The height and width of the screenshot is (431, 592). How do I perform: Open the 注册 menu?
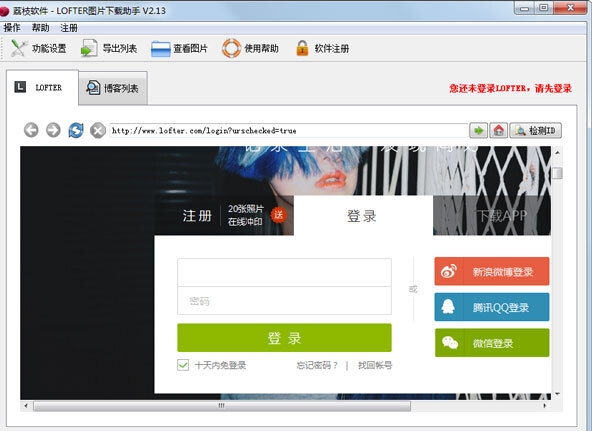point(69,28)
